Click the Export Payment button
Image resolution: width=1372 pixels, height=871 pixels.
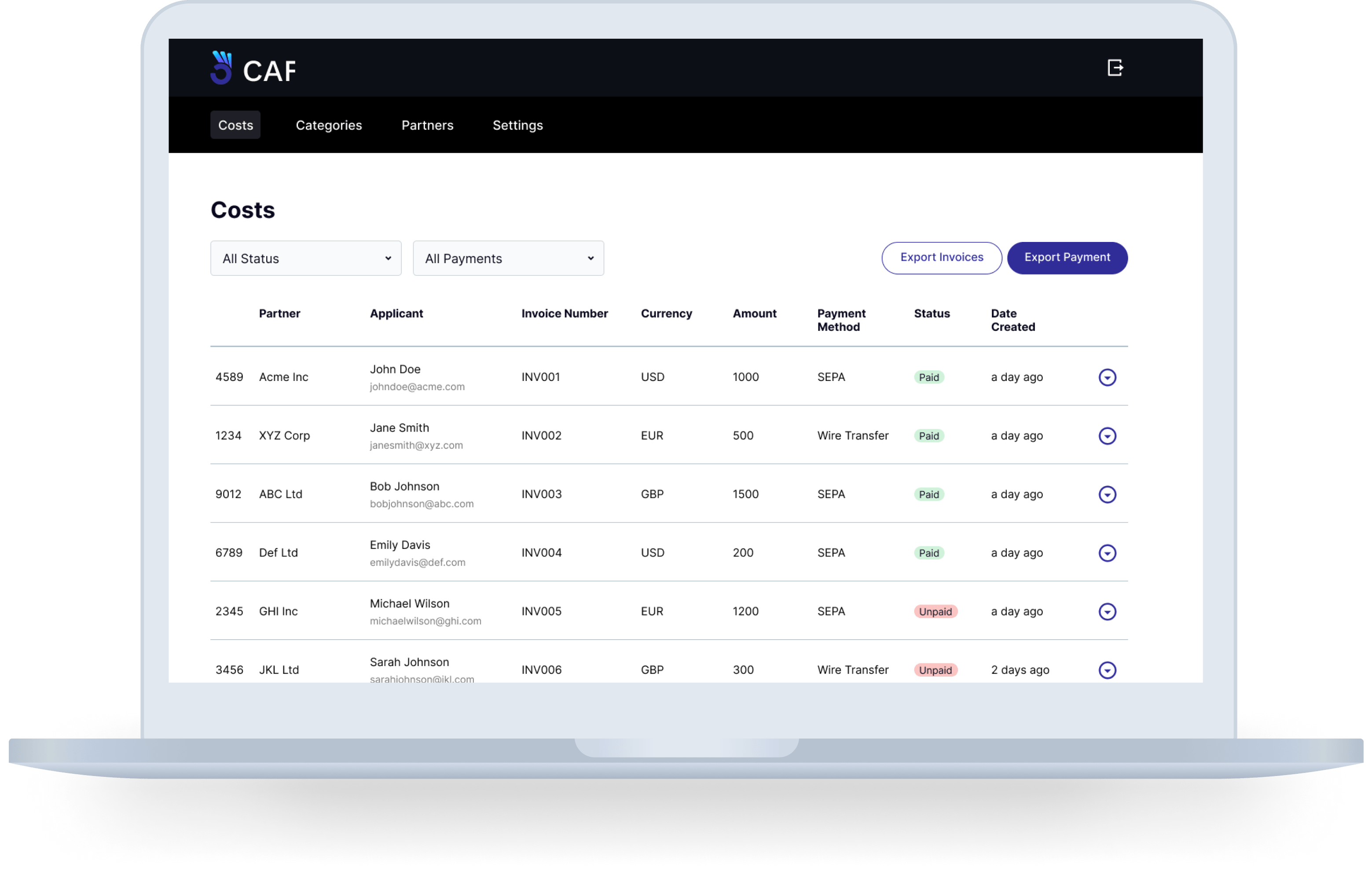pos(1067,257)
